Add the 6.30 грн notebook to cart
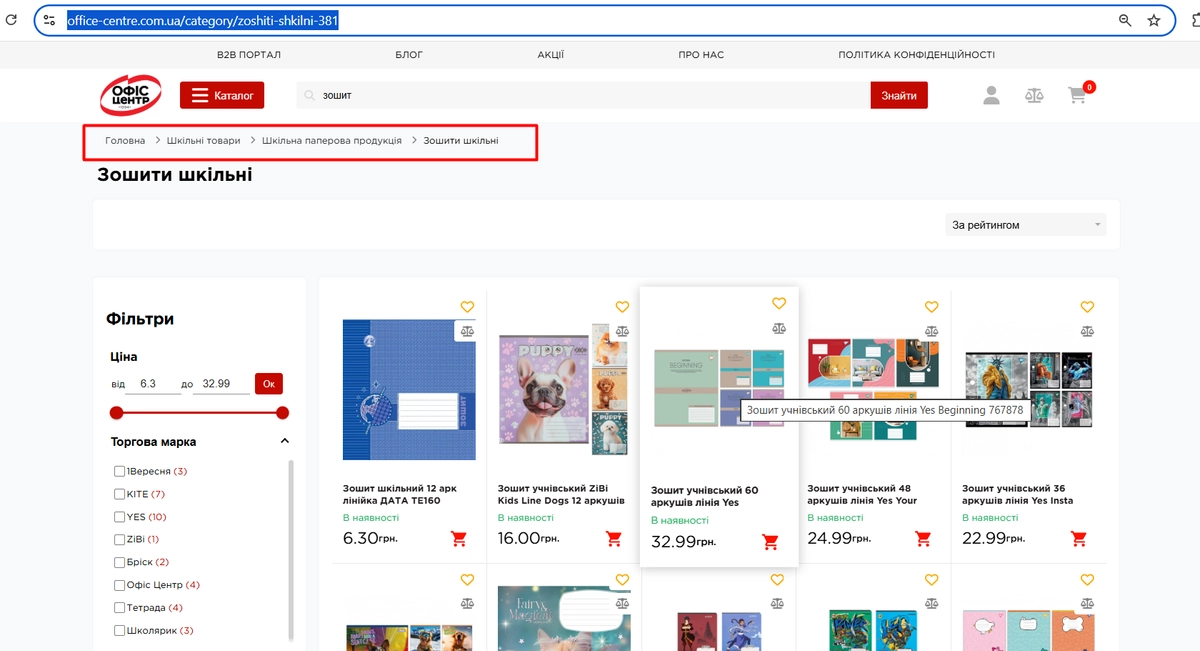This screenshot has width=1200, height=651. click(459, 539)
